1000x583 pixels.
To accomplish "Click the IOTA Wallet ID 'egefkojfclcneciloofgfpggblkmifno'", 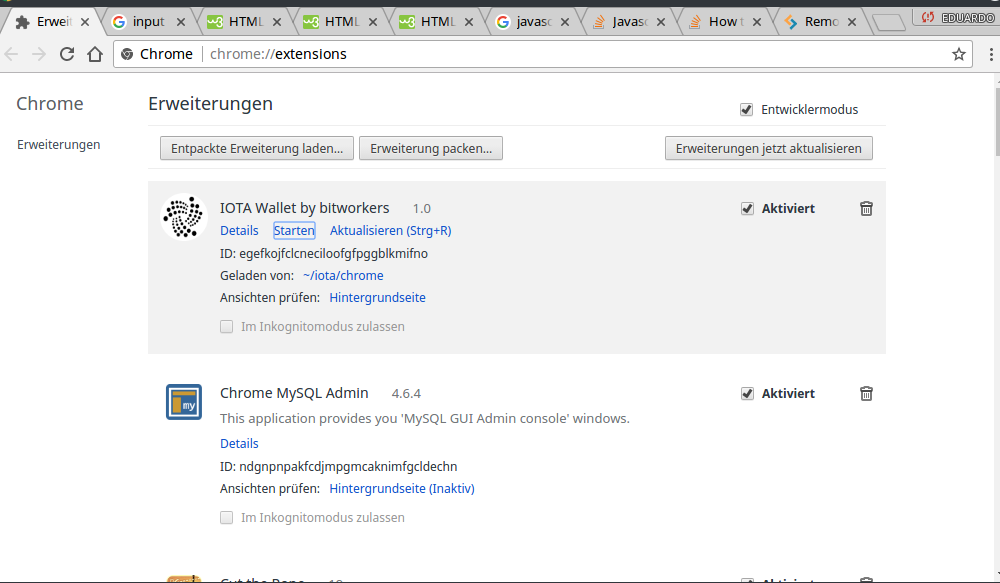I will click(x=334, y=254).
